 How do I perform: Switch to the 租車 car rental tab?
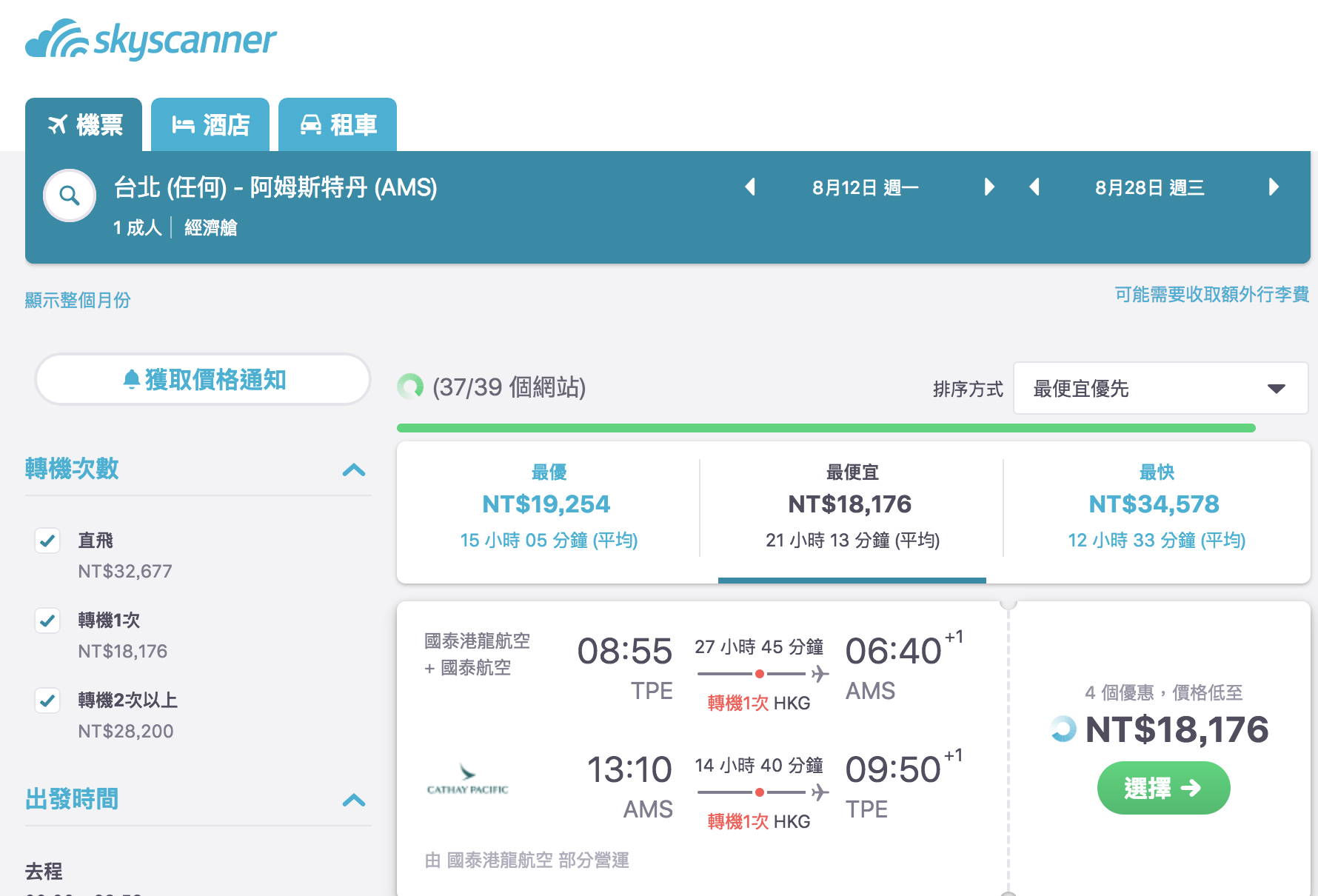338,124
